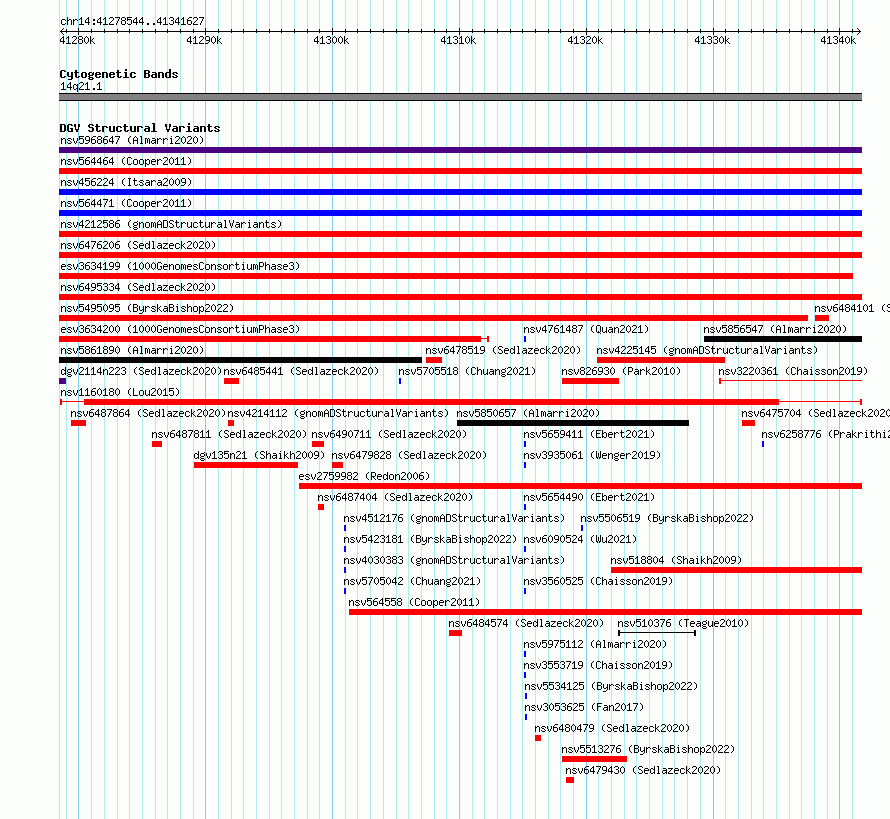Open nsv5495095 (ByrskaBishop2022) variant label
890x819 pixels.
pos(147,308)
